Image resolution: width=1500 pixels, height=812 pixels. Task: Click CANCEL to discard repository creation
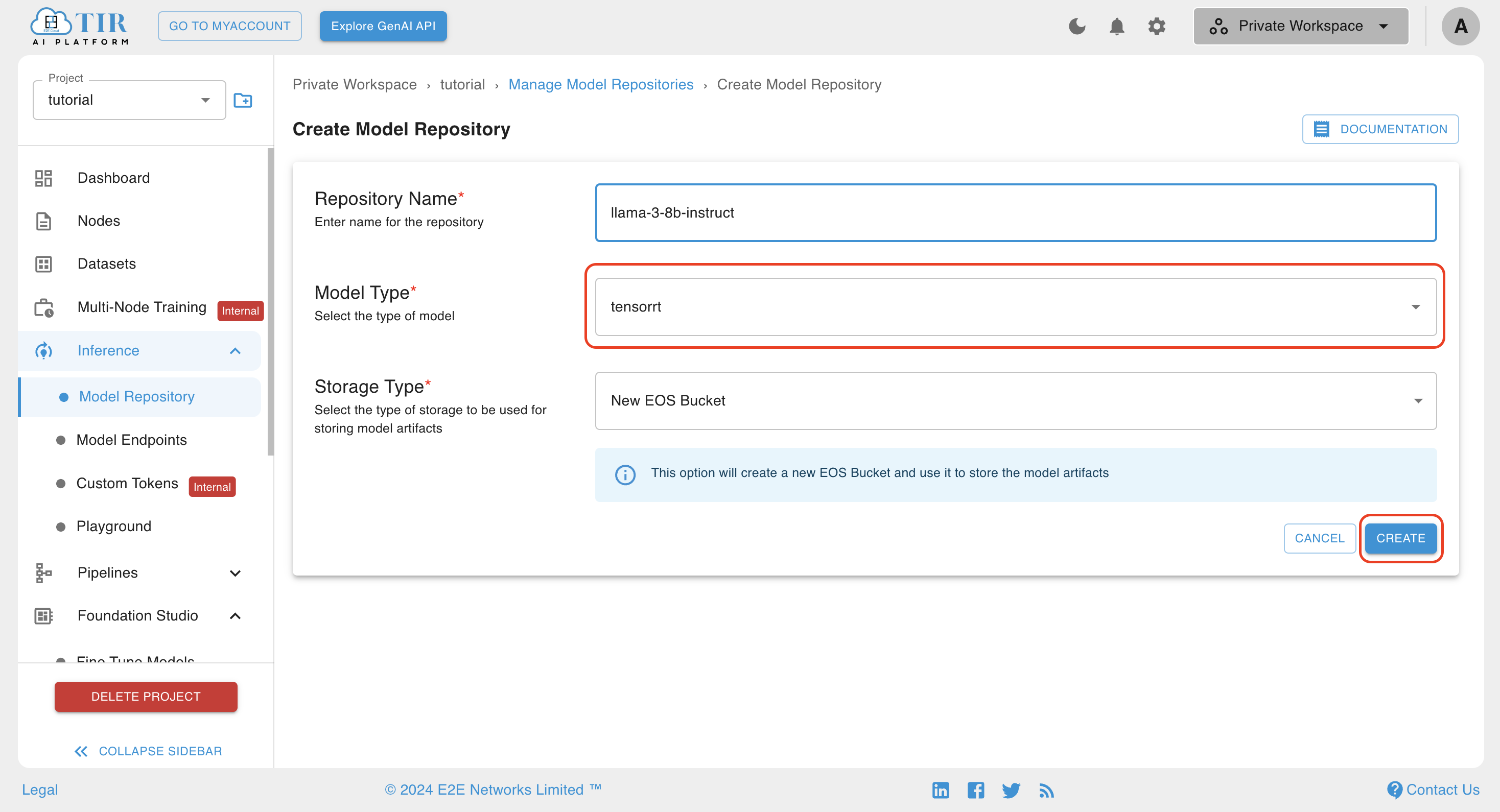point(1319,538)
